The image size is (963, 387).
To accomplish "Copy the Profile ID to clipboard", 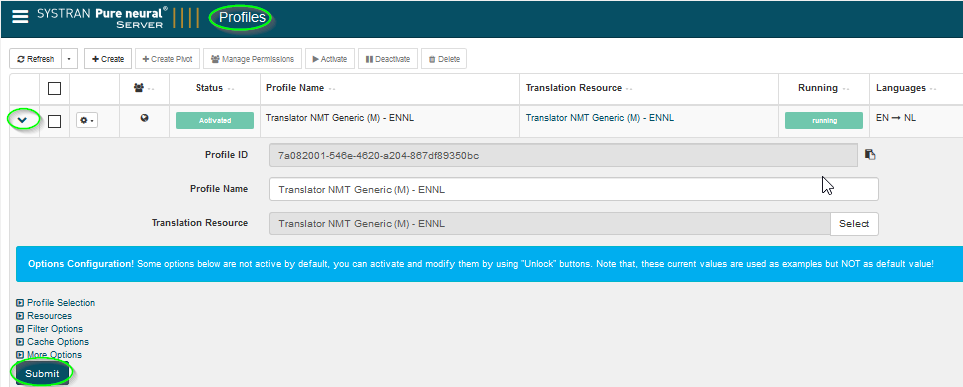I will (x=870, y=155).
